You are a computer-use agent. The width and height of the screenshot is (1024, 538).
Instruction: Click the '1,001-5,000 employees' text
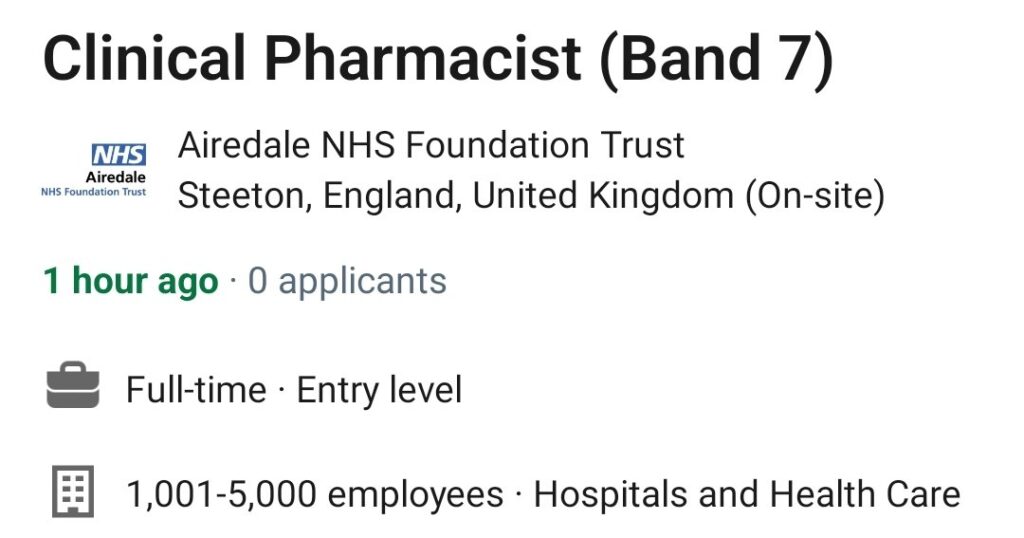coord(315,494)
